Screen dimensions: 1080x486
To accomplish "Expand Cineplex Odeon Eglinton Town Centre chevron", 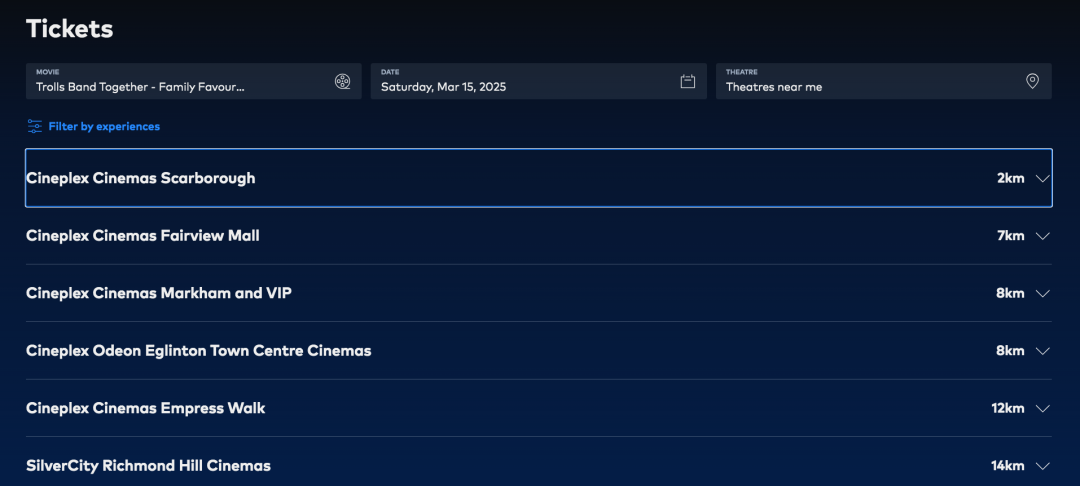I will [x=1042, y=351].
